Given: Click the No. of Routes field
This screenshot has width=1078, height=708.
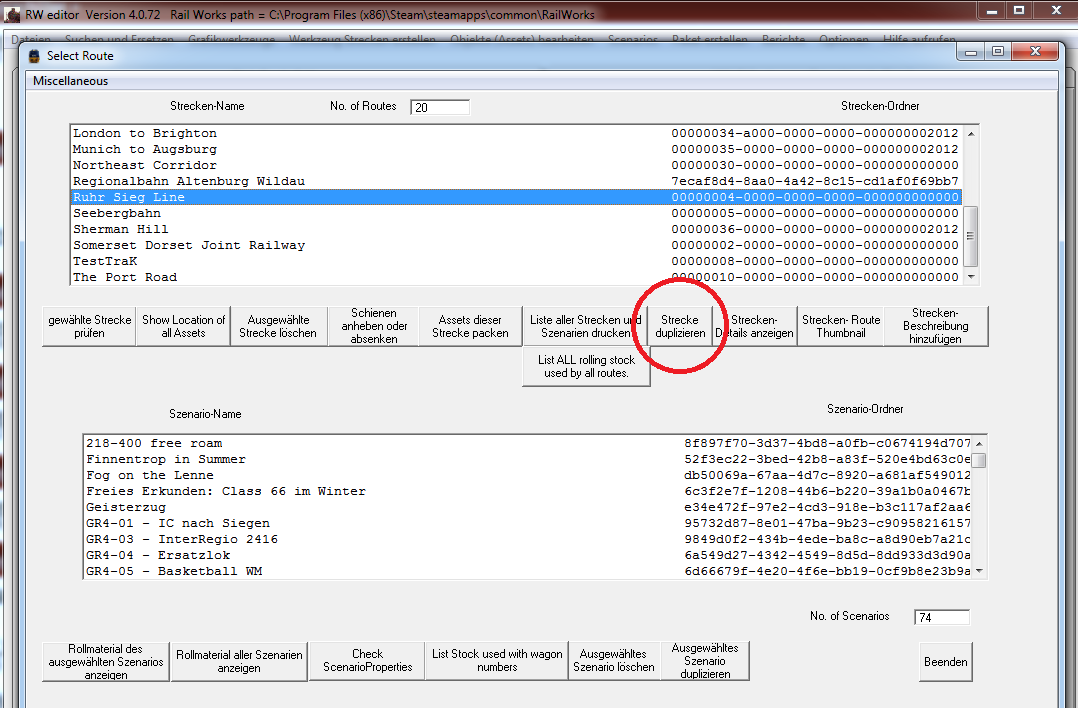Looking at the screenshot, I should point(439,107).
